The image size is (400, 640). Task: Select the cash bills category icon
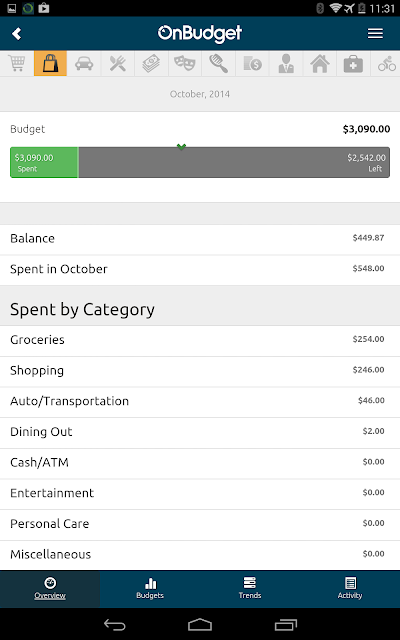click(151, 64)
